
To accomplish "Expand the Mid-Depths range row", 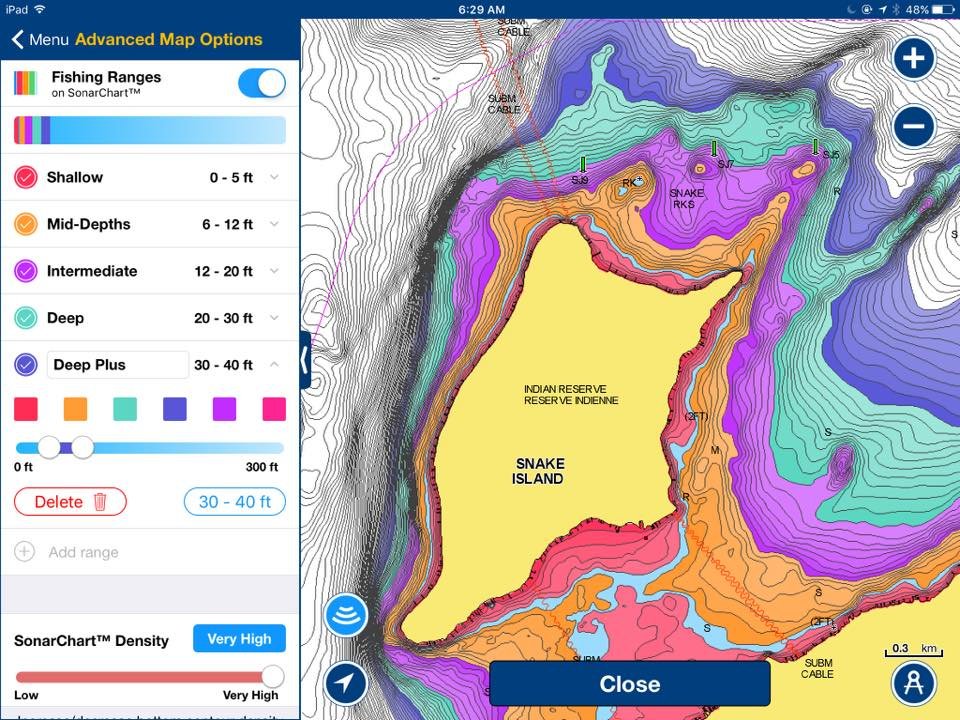I will [x=274, y=225].
